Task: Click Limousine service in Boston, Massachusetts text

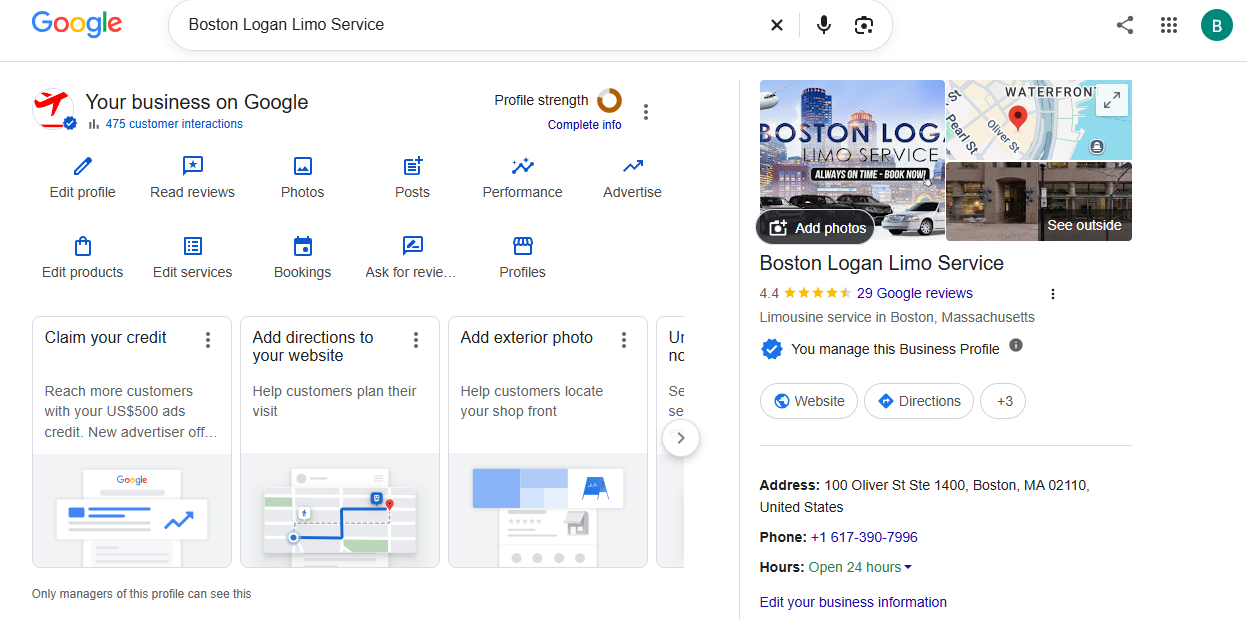Action: pyautogui.click(x=897, y=317)
